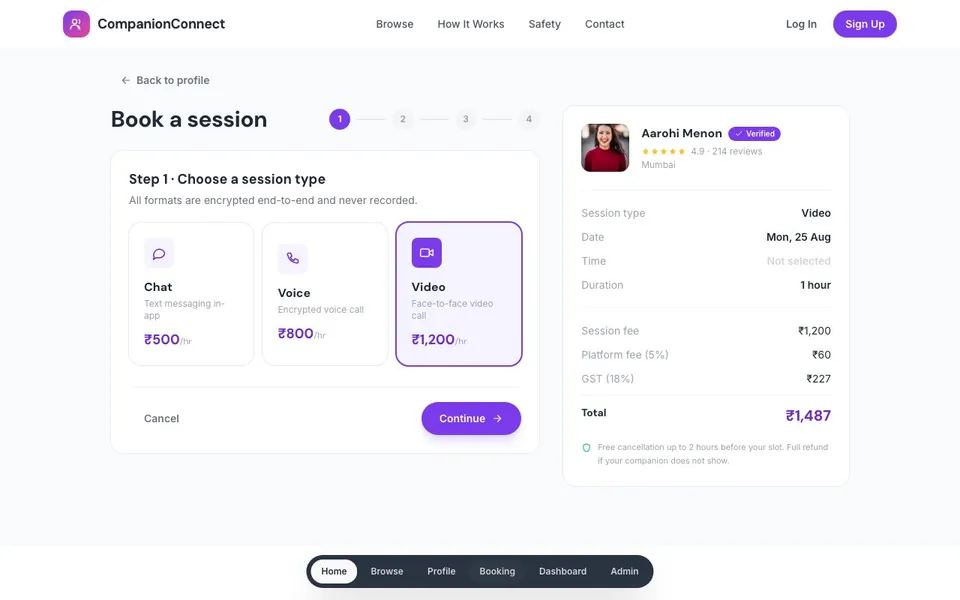Click the Step 1 · Choose a session type heading

pos(227,179)
